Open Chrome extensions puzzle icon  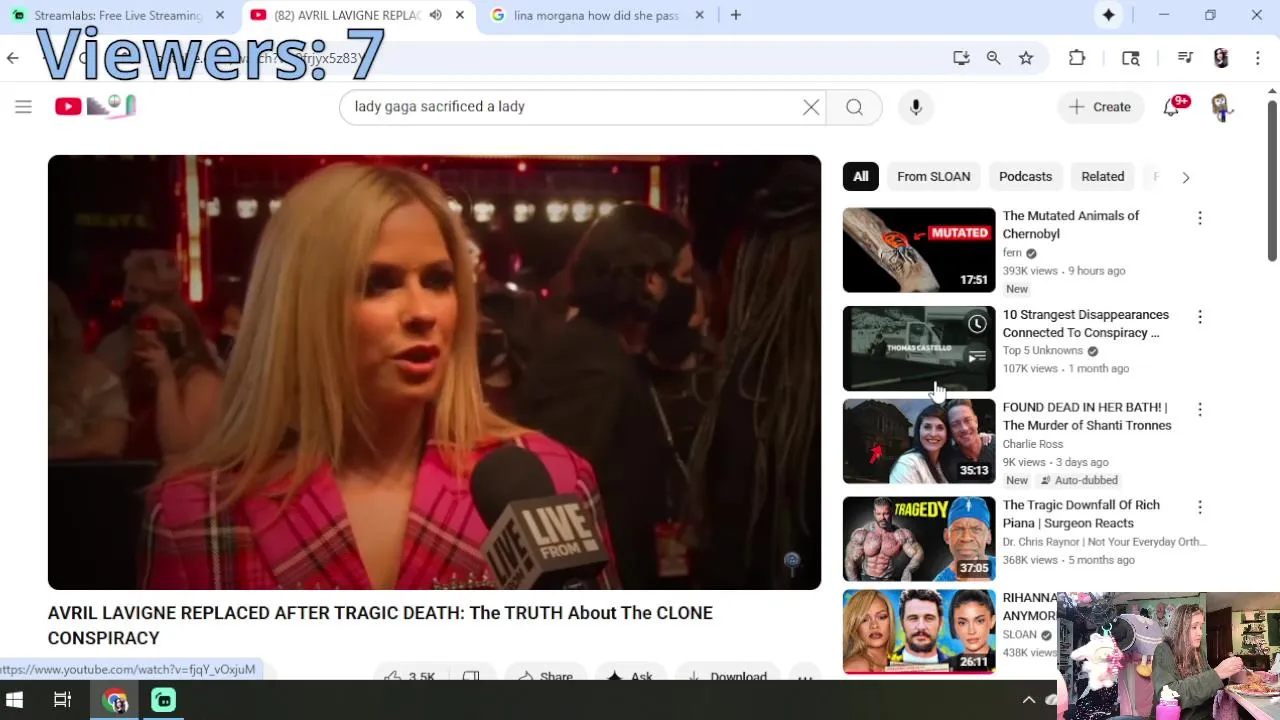pos(1077,58)
